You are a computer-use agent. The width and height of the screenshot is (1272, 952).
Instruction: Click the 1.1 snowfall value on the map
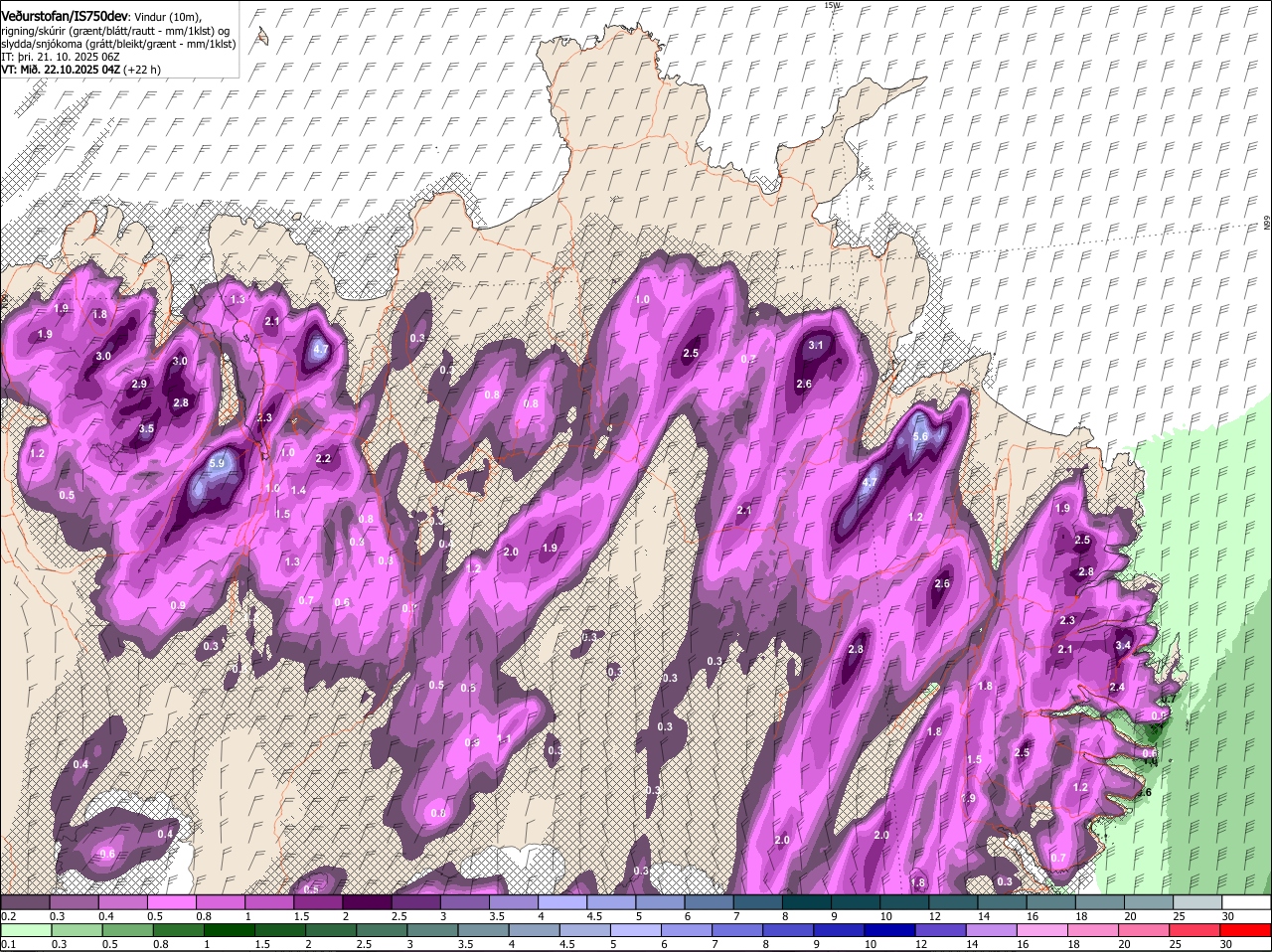(504, 740)
